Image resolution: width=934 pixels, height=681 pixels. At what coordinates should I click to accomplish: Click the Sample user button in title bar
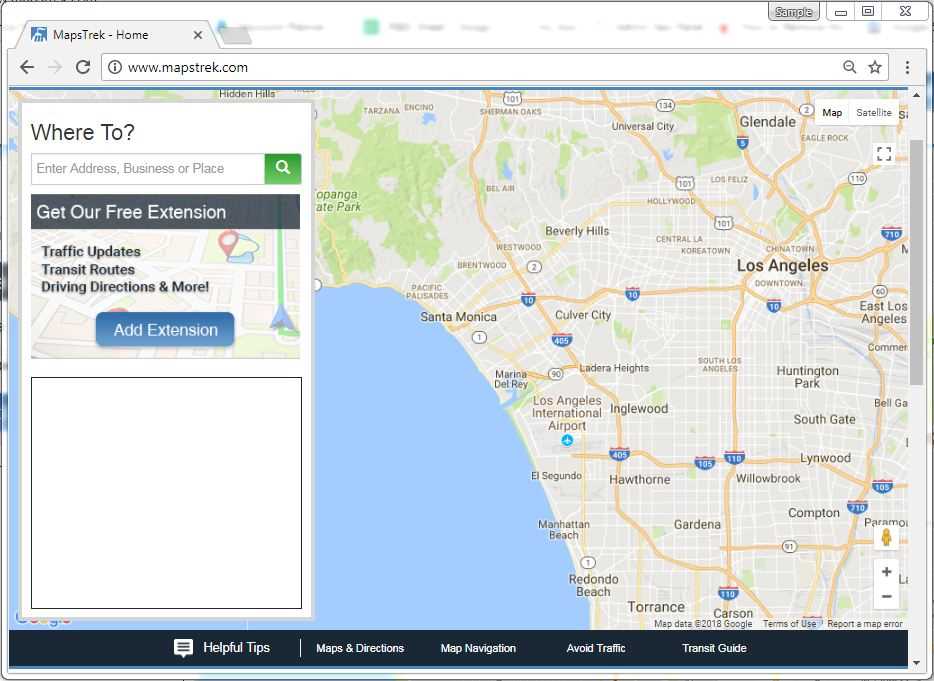(793, 12)
